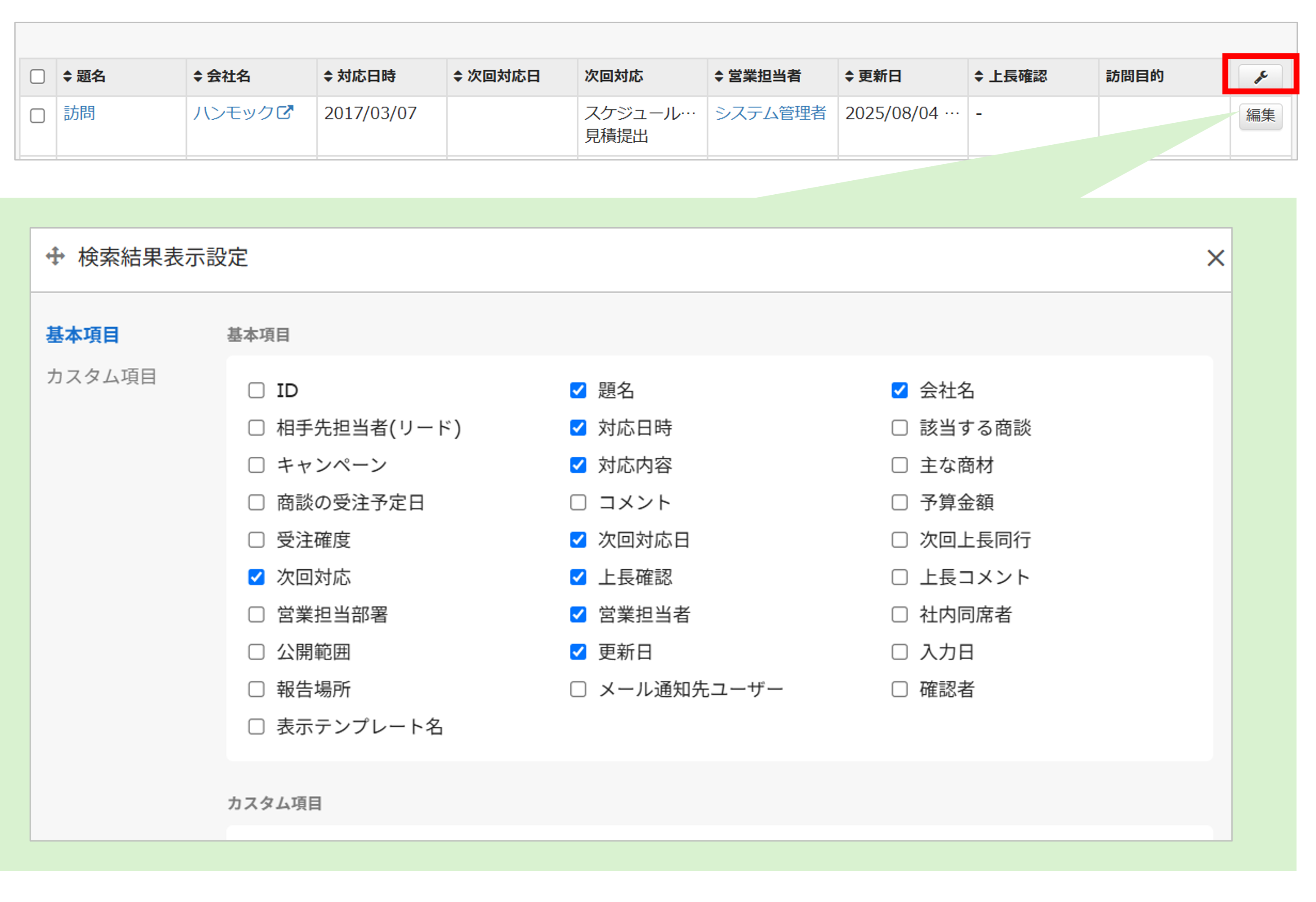
Task: Click the move handle icon beside 検索結果表示設定
Action: coord(55,257)
